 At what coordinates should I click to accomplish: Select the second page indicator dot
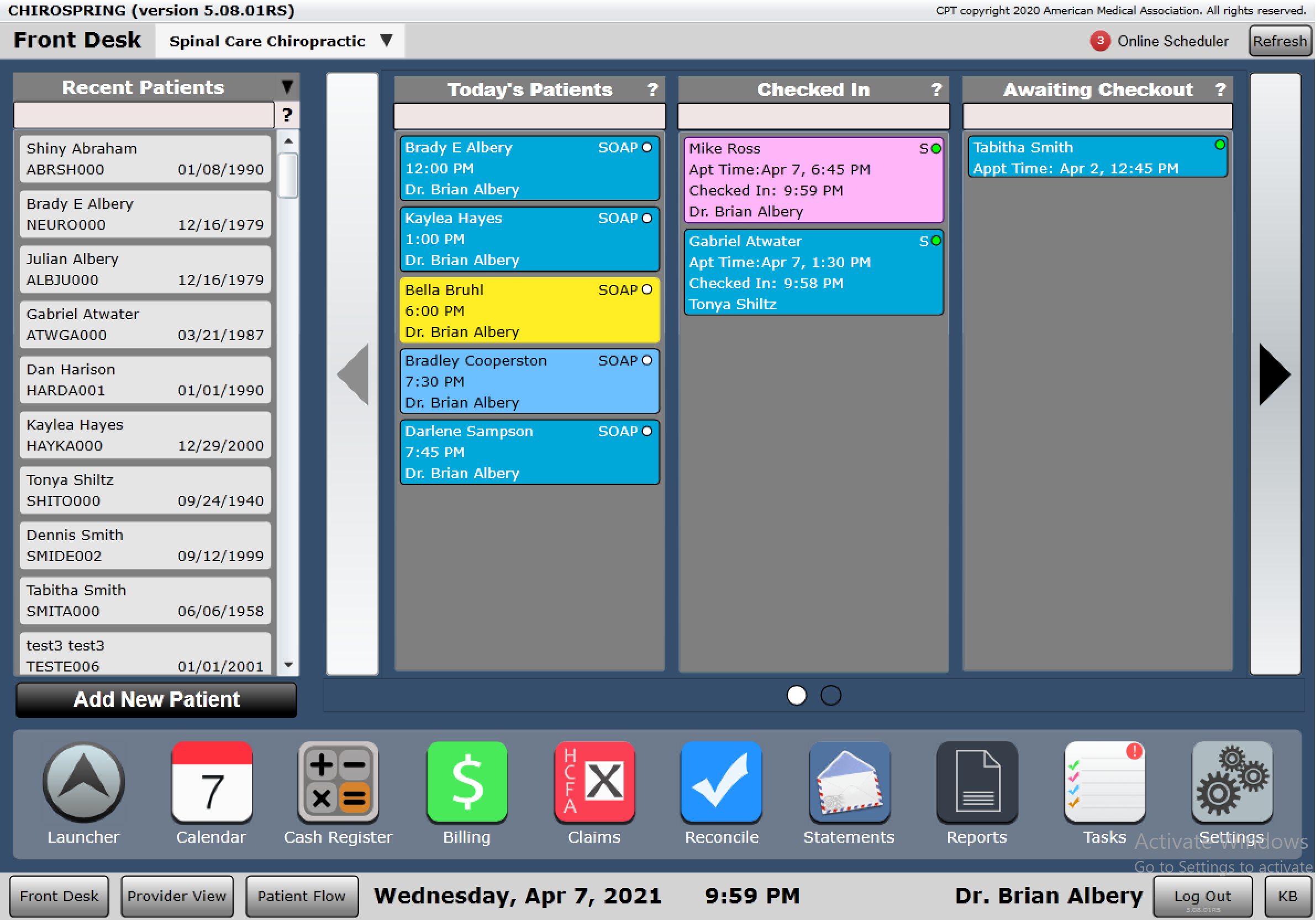[830, 695]
